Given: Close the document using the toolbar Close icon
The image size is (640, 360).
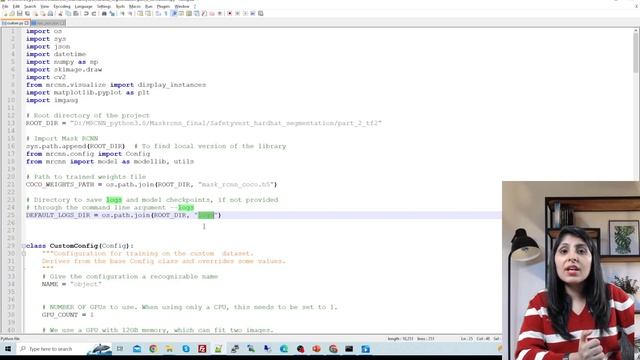Looking at the screenshot, I should point(36,13).
